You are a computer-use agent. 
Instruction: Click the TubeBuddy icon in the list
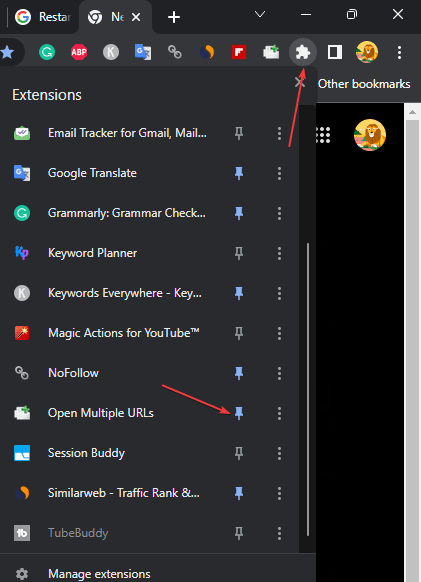(x=22, y=533)
